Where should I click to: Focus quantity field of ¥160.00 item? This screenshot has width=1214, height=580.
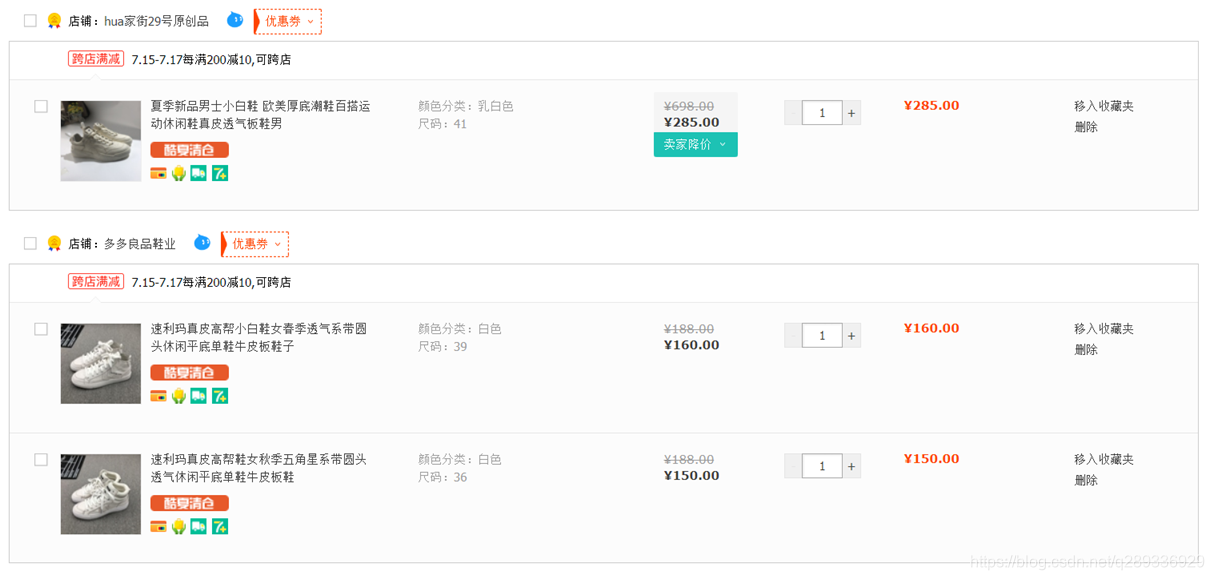[x=822, y=336]
